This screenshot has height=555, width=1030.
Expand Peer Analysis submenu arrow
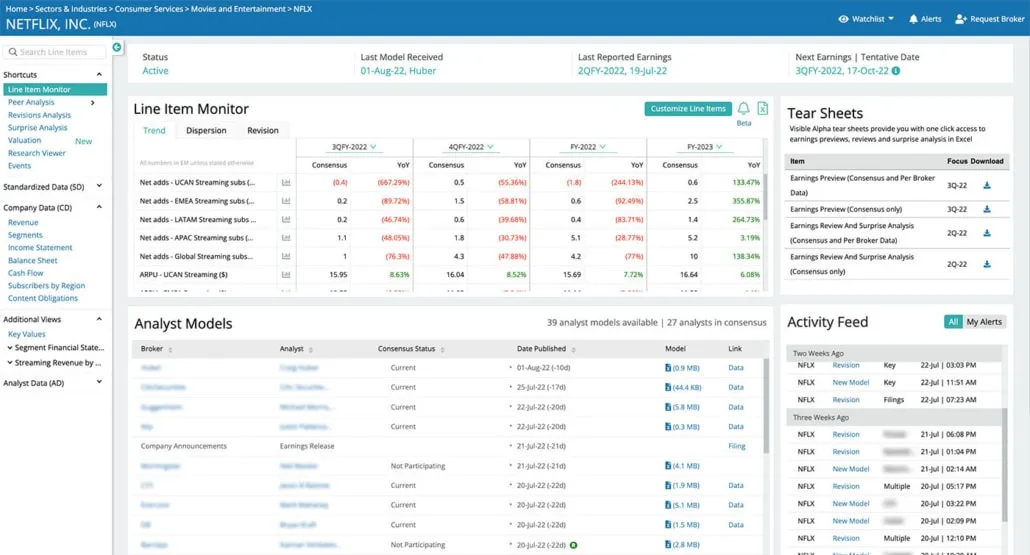93,102
